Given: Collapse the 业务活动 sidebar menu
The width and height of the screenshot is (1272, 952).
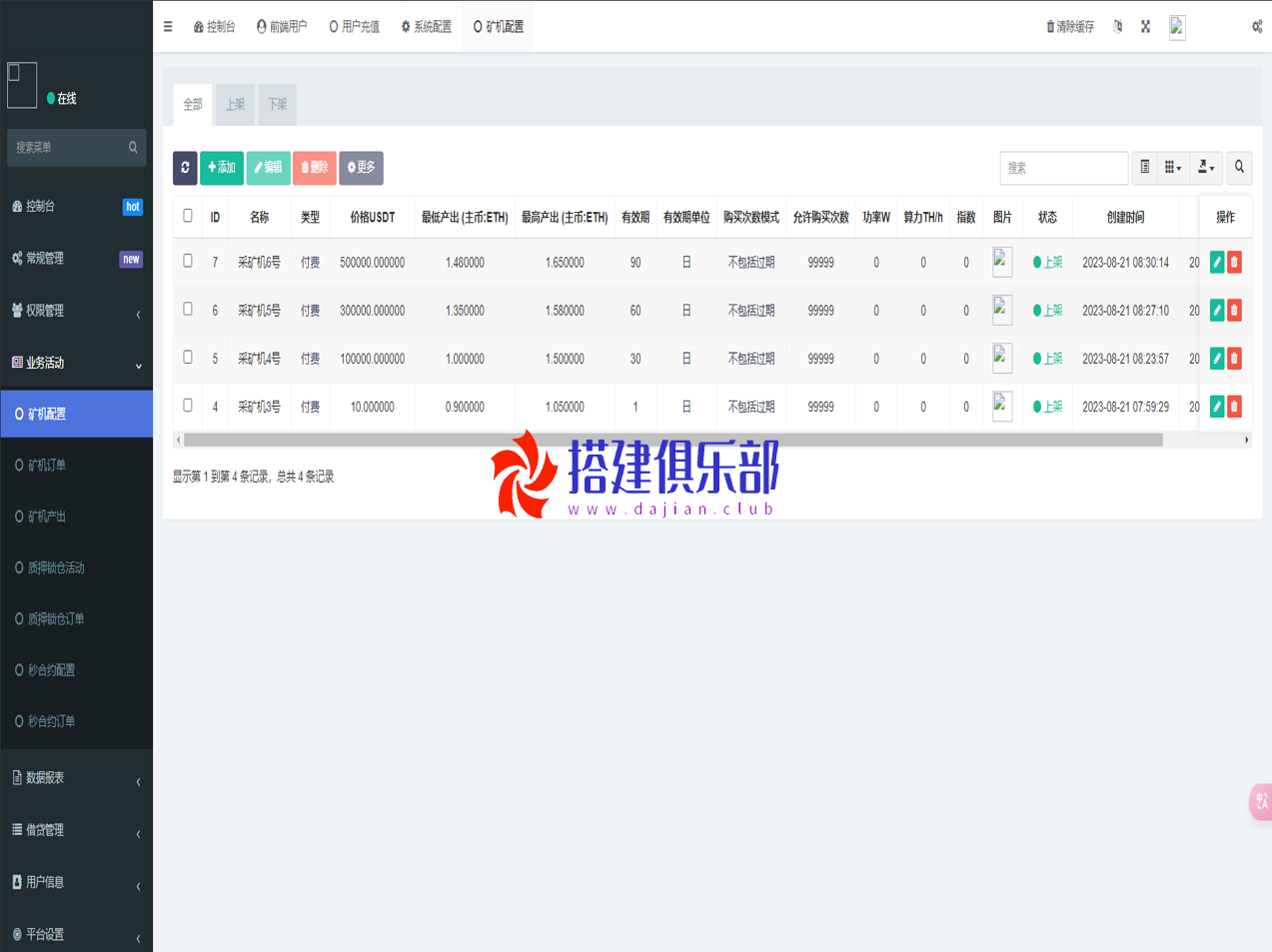Looking at the screenshot, I should [77, 363].
